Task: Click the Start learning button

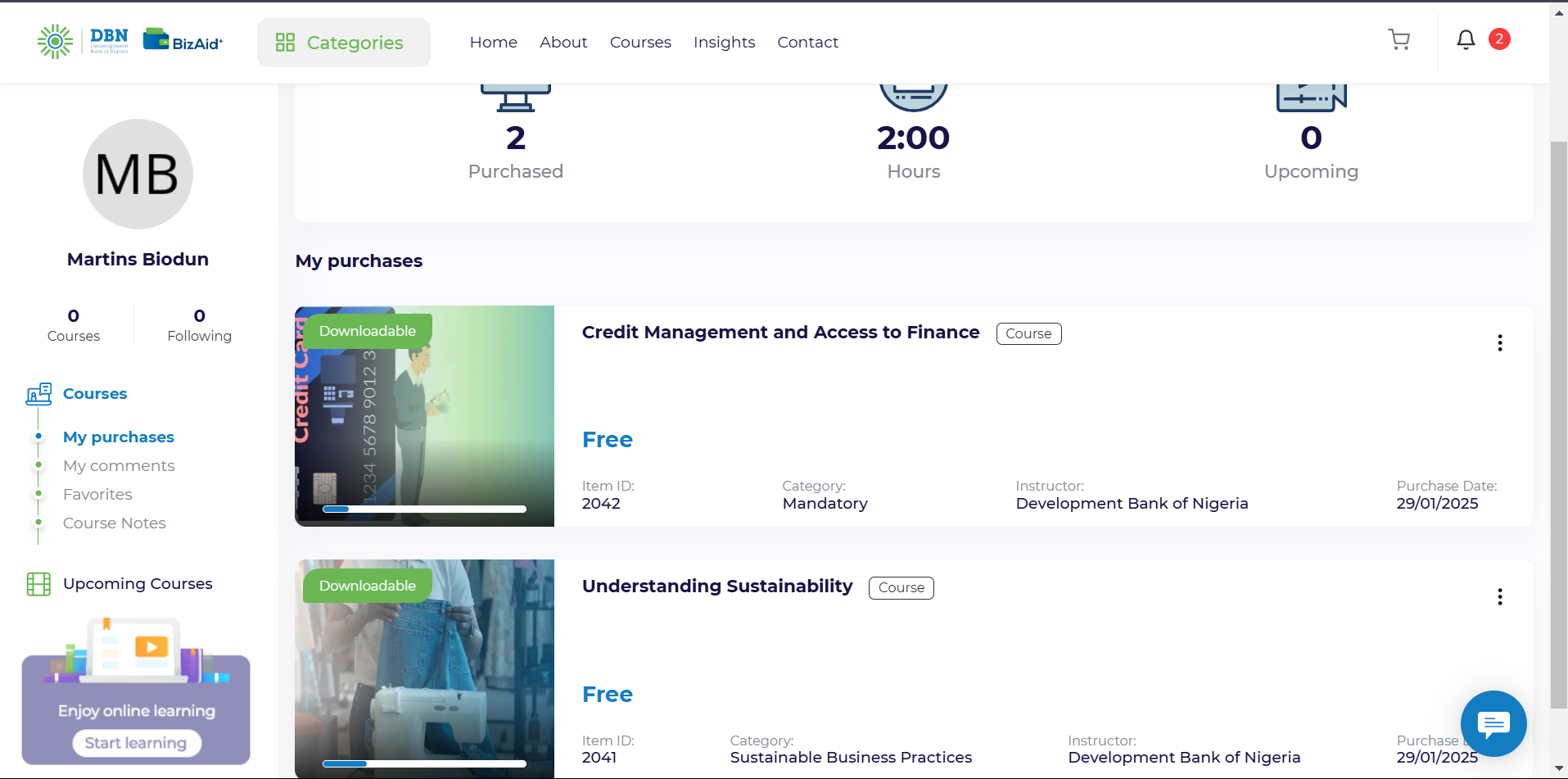Action: [136, 743]
